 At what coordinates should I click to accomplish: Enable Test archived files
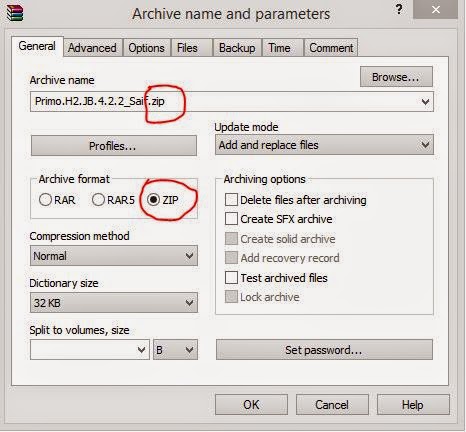pos(231,278)
